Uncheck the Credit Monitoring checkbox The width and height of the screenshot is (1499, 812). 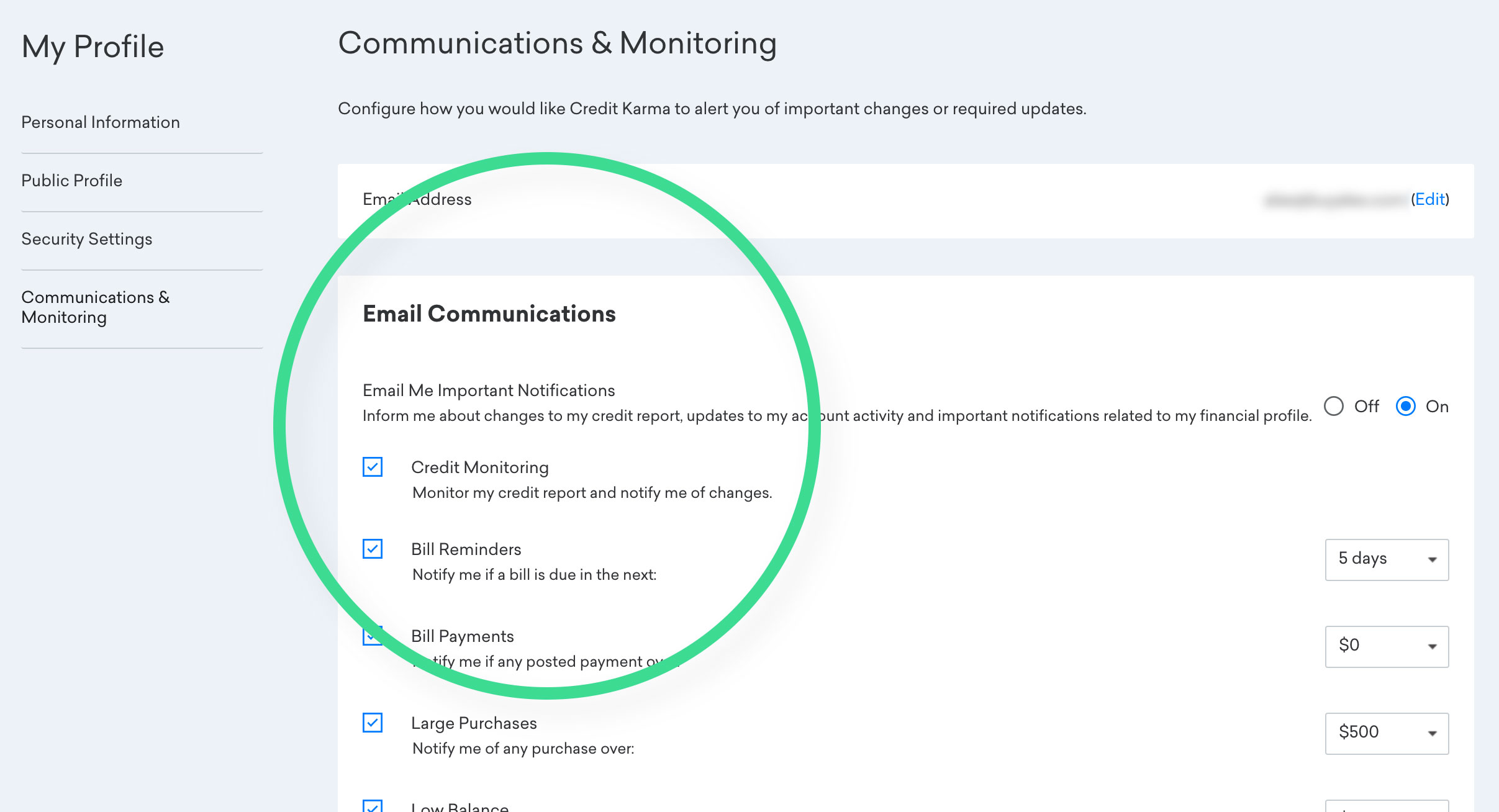coord(373,467)
